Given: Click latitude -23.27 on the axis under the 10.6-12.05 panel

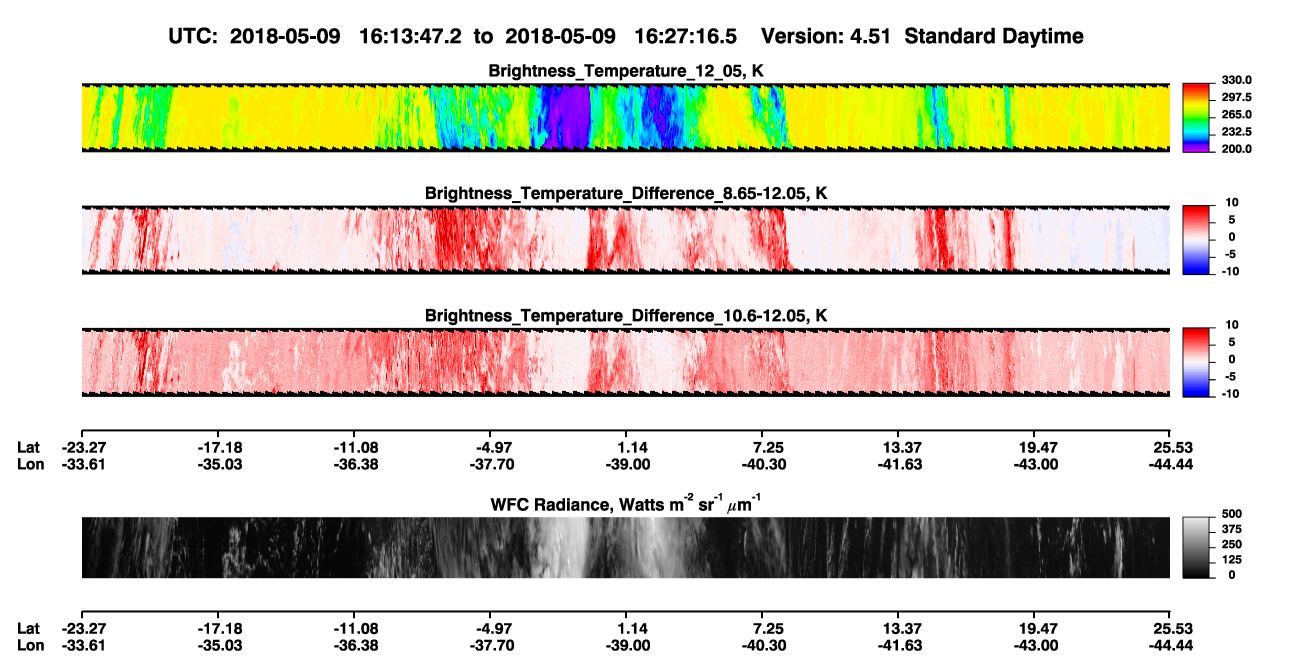Looking at the screenshot, I should tap(84, 447).
